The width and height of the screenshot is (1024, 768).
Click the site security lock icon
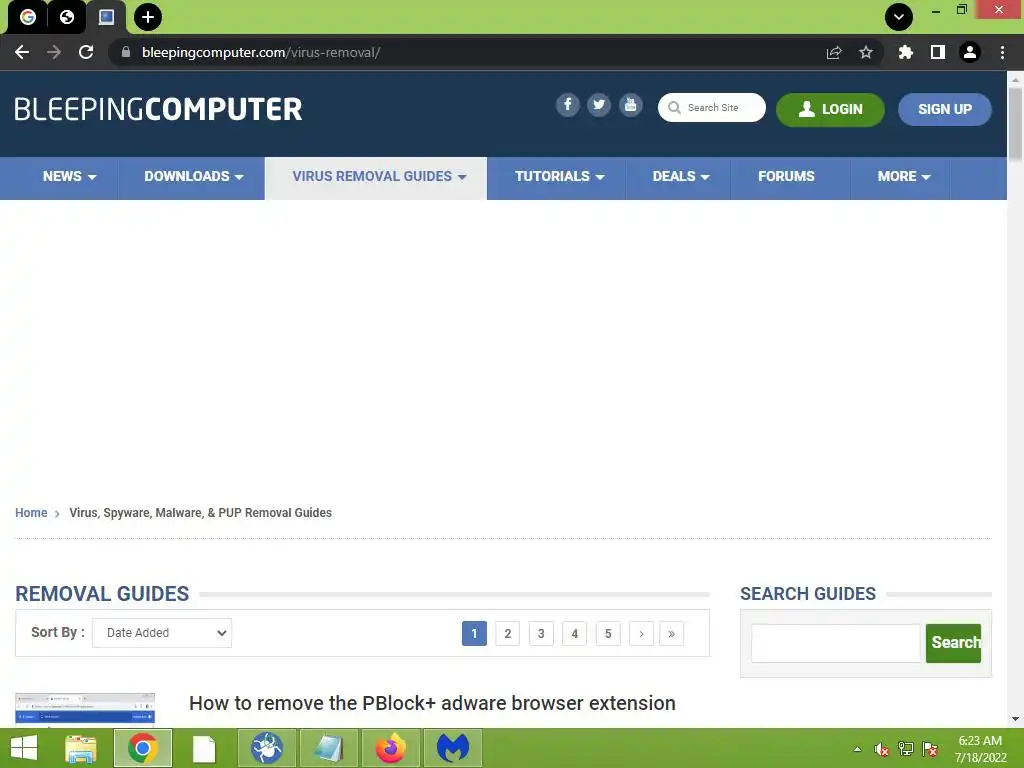pyautogui.click(x=125, y=52)
